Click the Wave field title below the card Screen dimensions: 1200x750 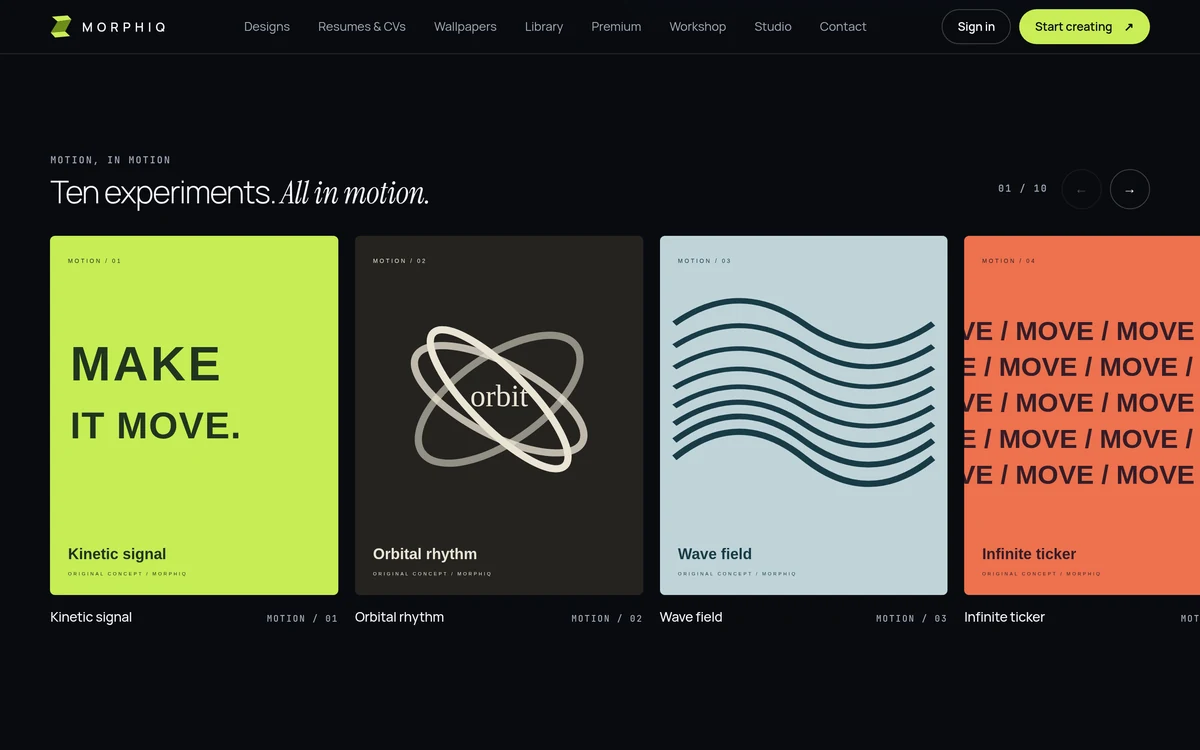coord(691,617)
